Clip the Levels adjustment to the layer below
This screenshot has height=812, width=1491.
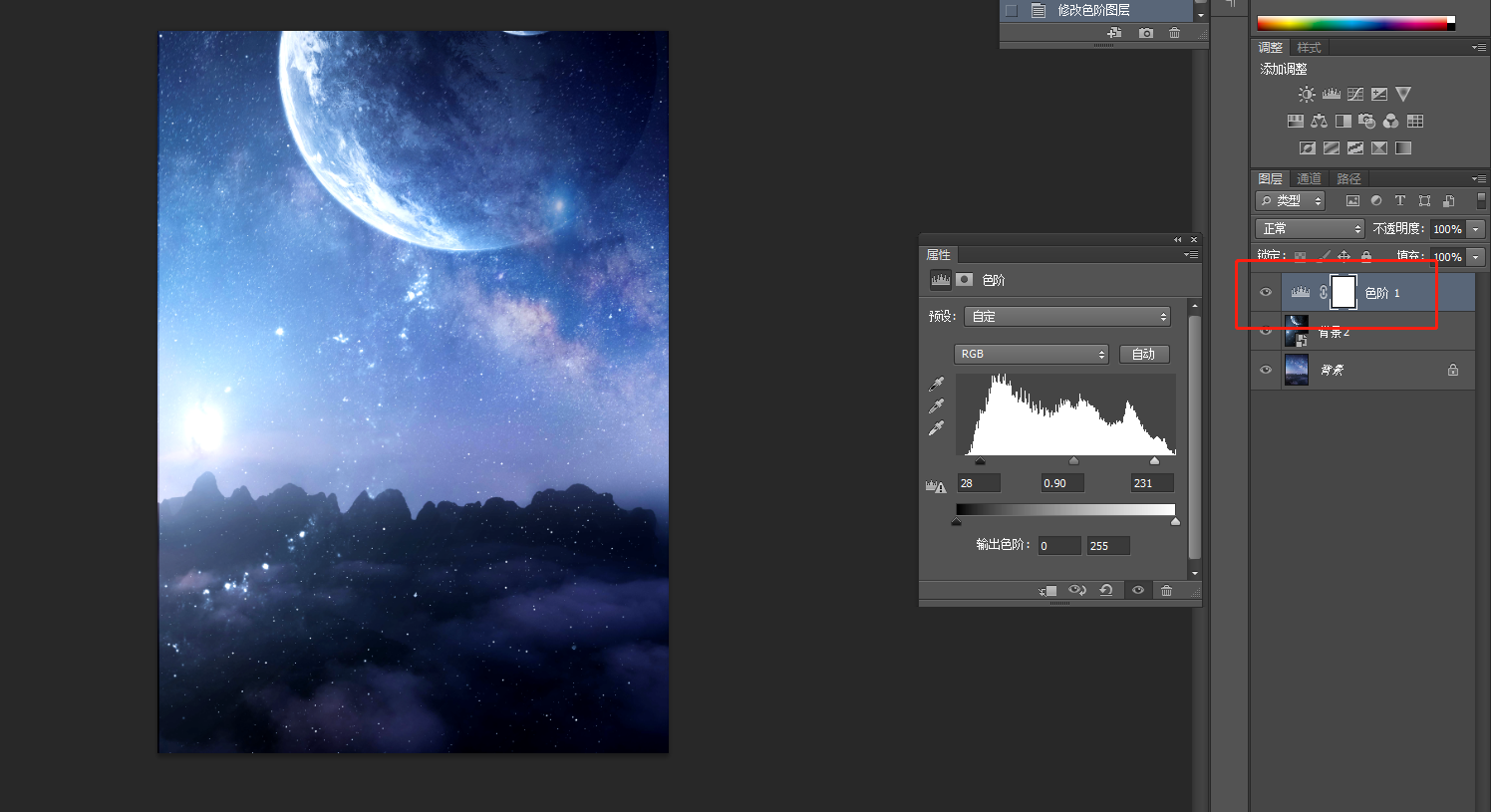pos(1047,590)
